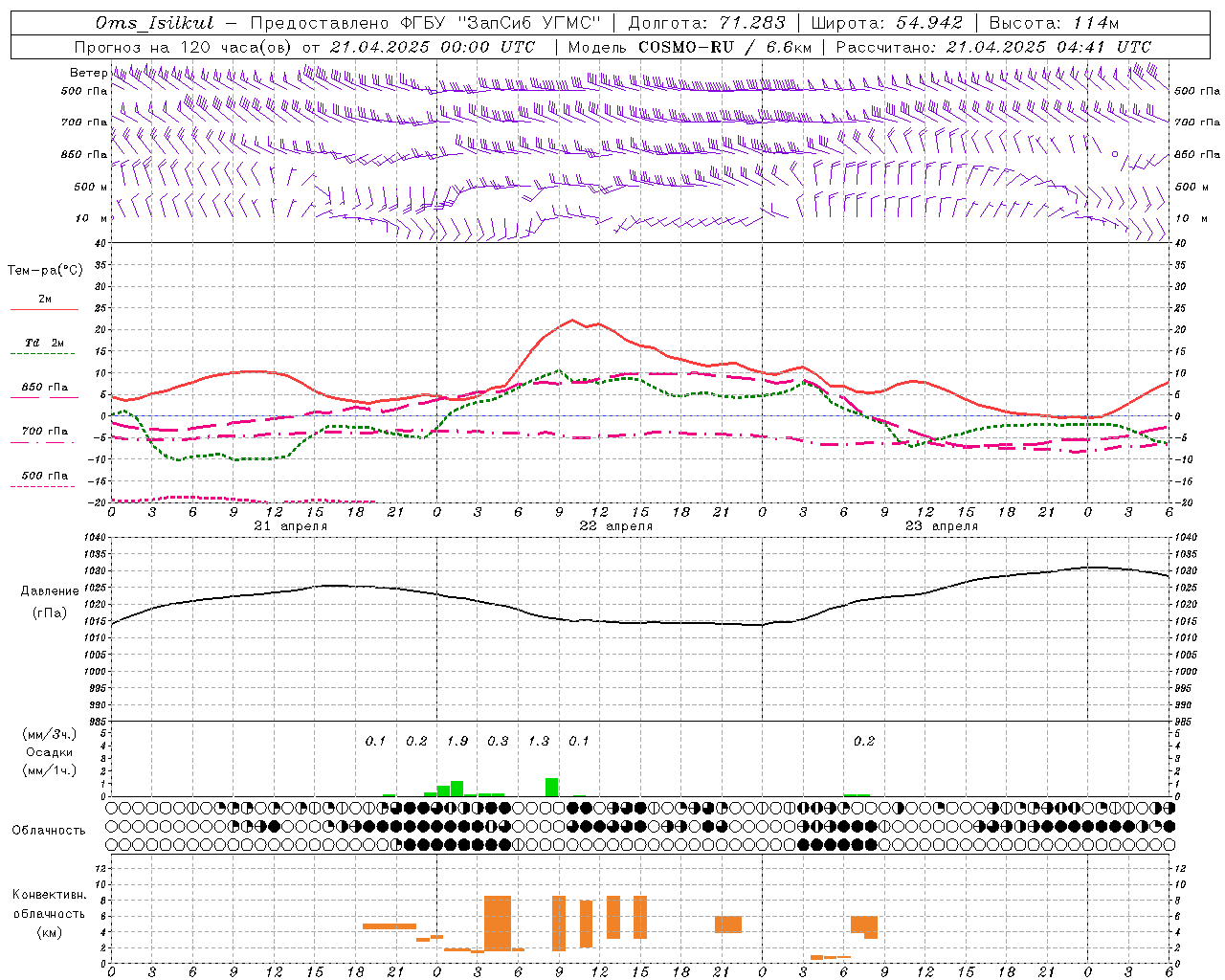Click the Конвективн. облачность (км) label
Screen dimensions: 1225x980
click(x=50, y=913)
